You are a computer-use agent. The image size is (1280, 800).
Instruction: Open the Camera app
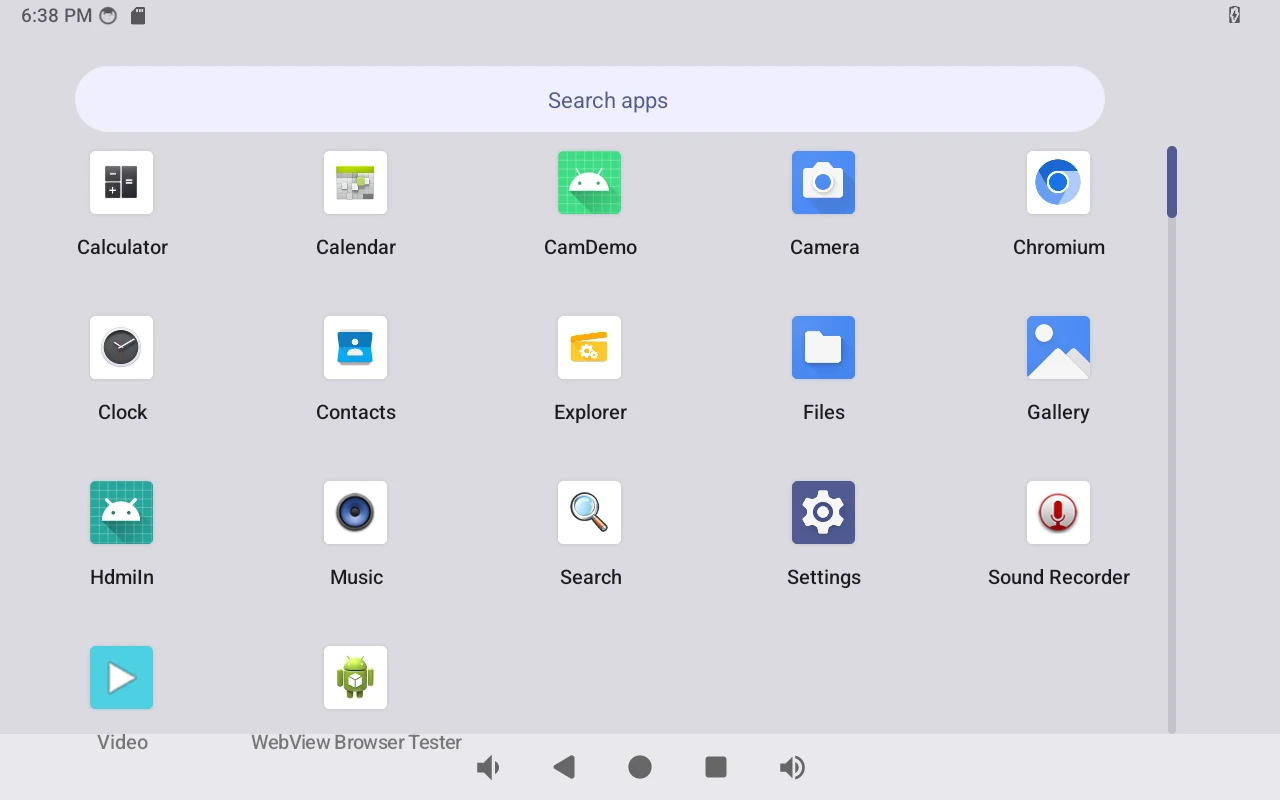[823, 182]
